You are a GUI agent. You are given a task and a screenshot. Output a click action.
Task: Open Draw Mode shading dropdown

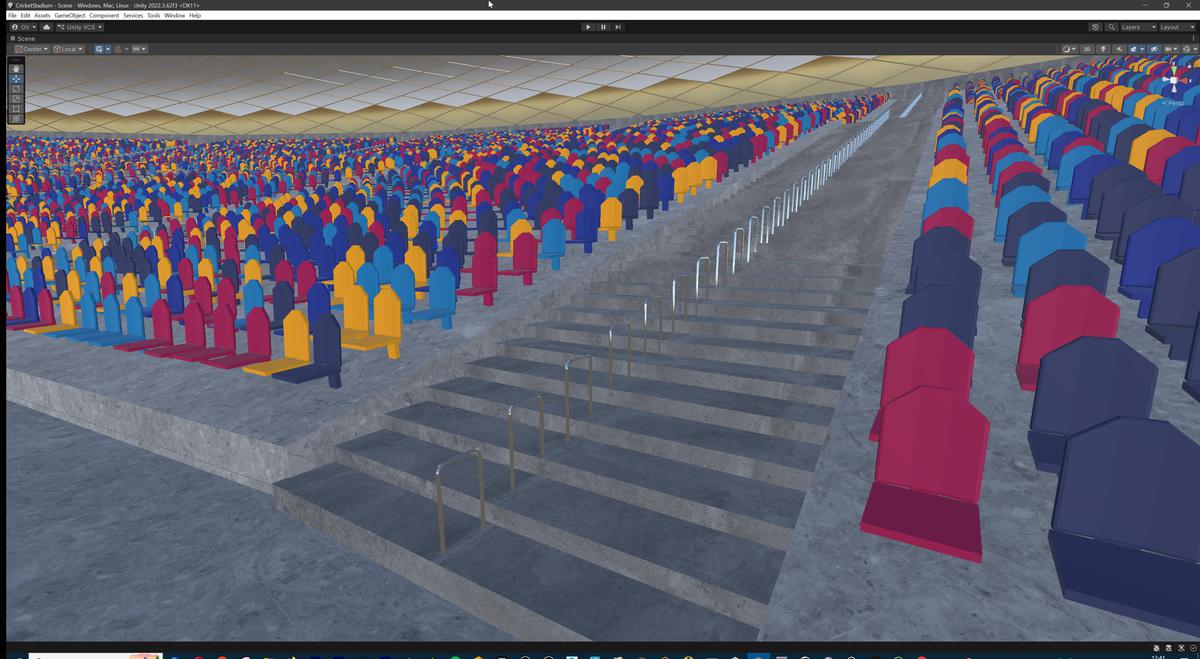(x=1069, y=49)
